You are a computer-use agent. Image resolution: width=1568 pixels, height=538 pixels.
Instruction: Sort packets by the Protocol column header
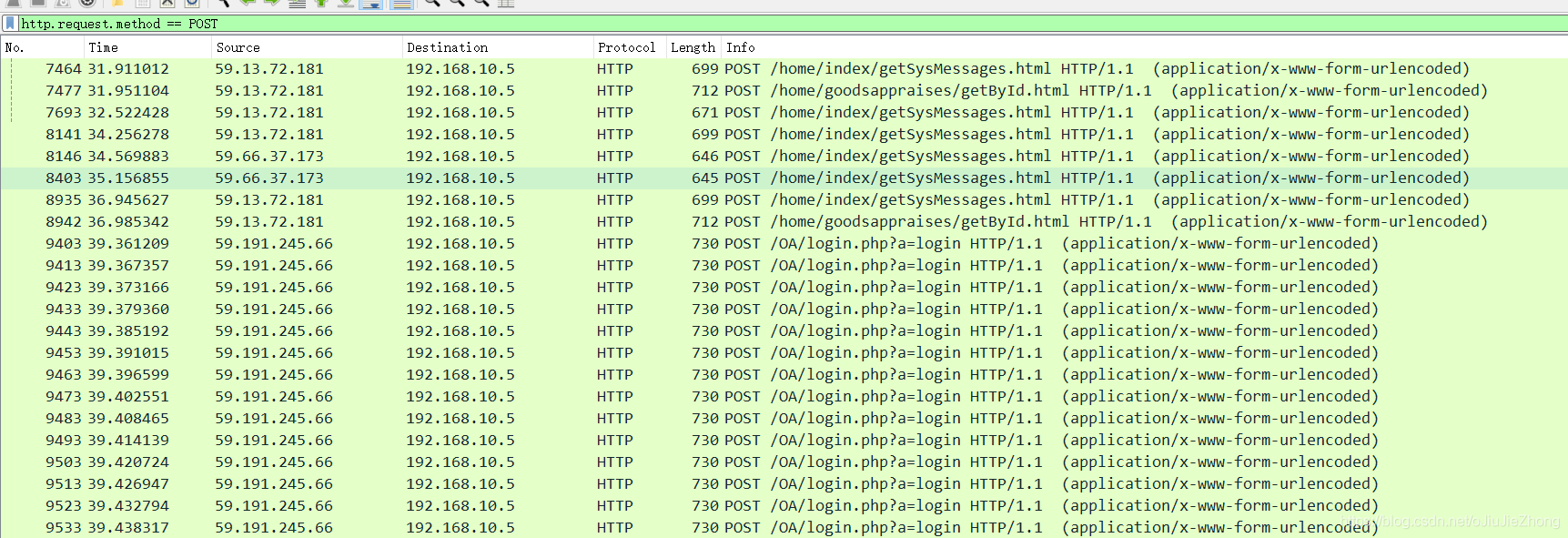(630, 47)
